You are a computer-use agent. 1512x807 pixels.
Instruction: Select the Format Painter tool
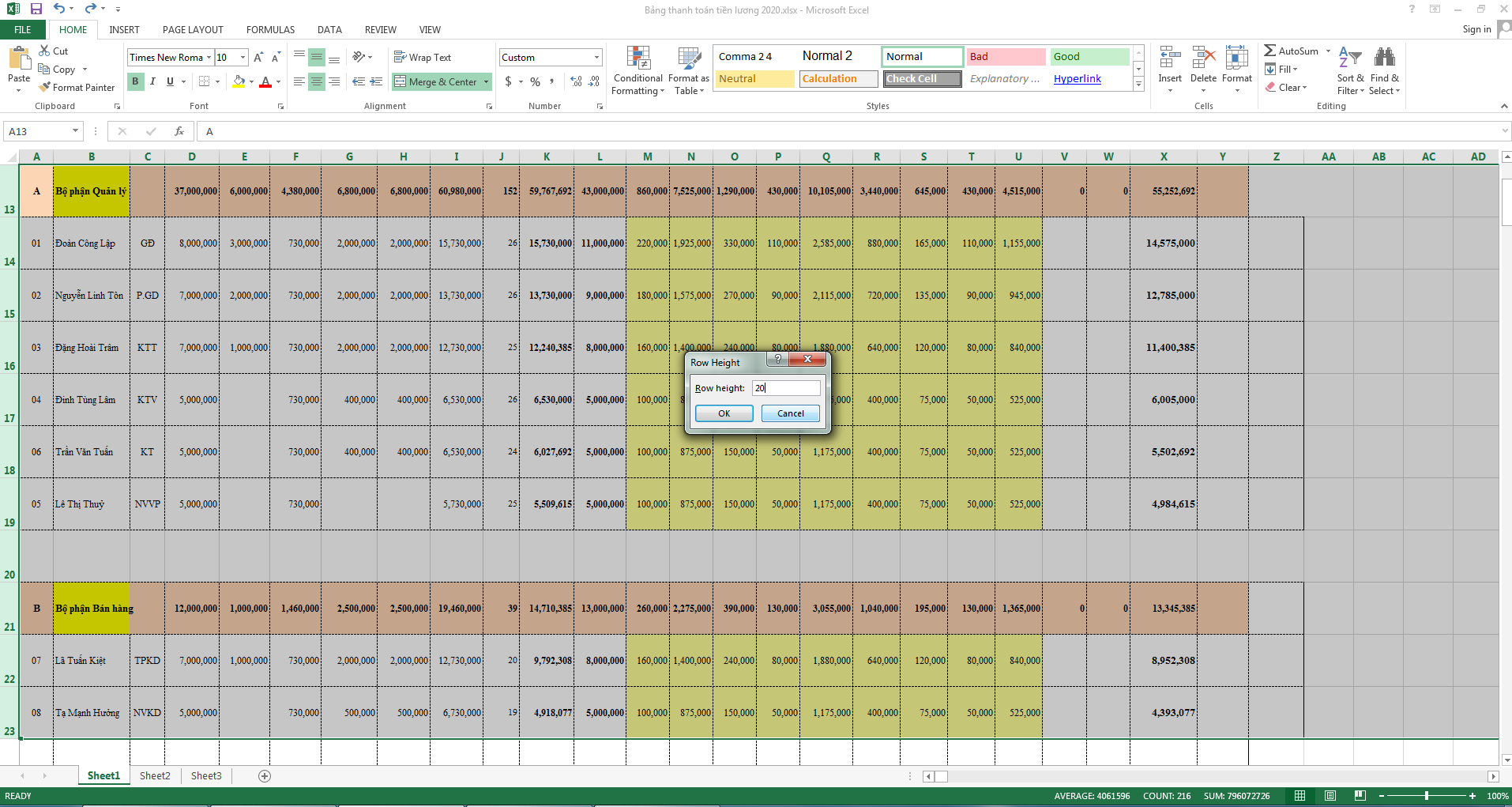click(76, 87)
